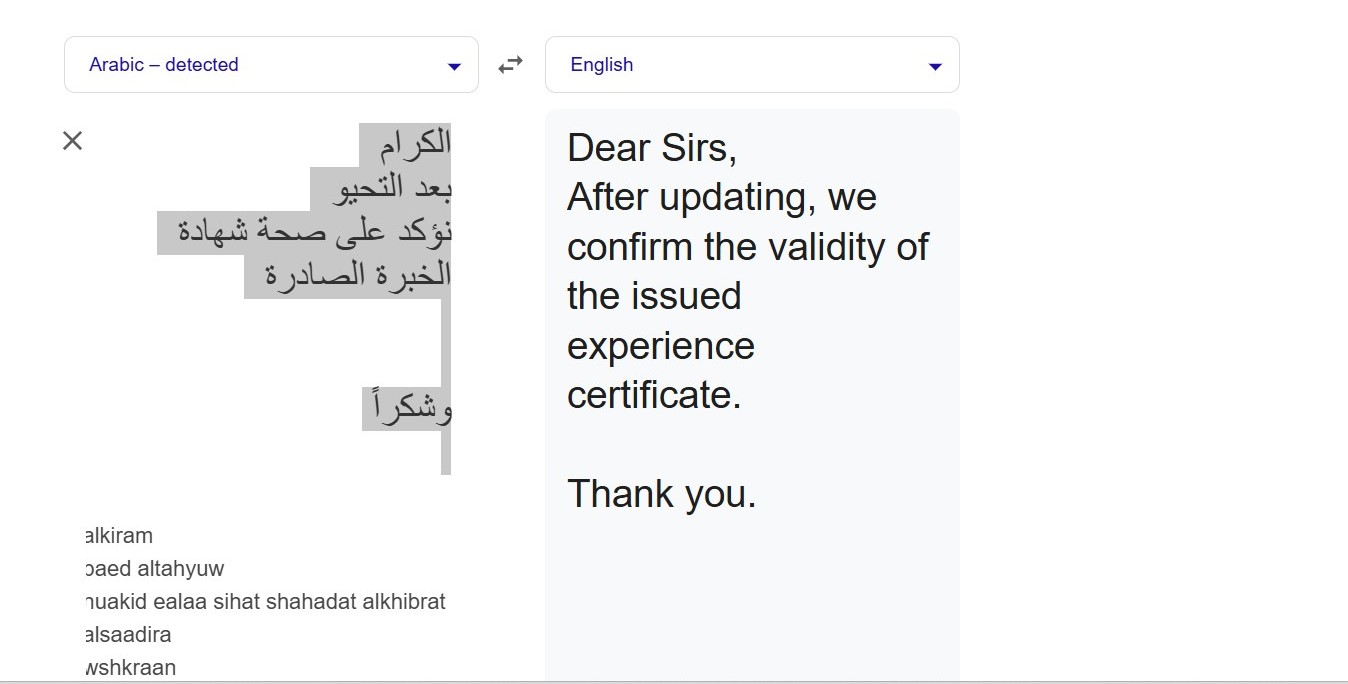Viewport: 1348px width, 684px height.
Task: Click the translated word "experience"
Action: pos(660,346)
